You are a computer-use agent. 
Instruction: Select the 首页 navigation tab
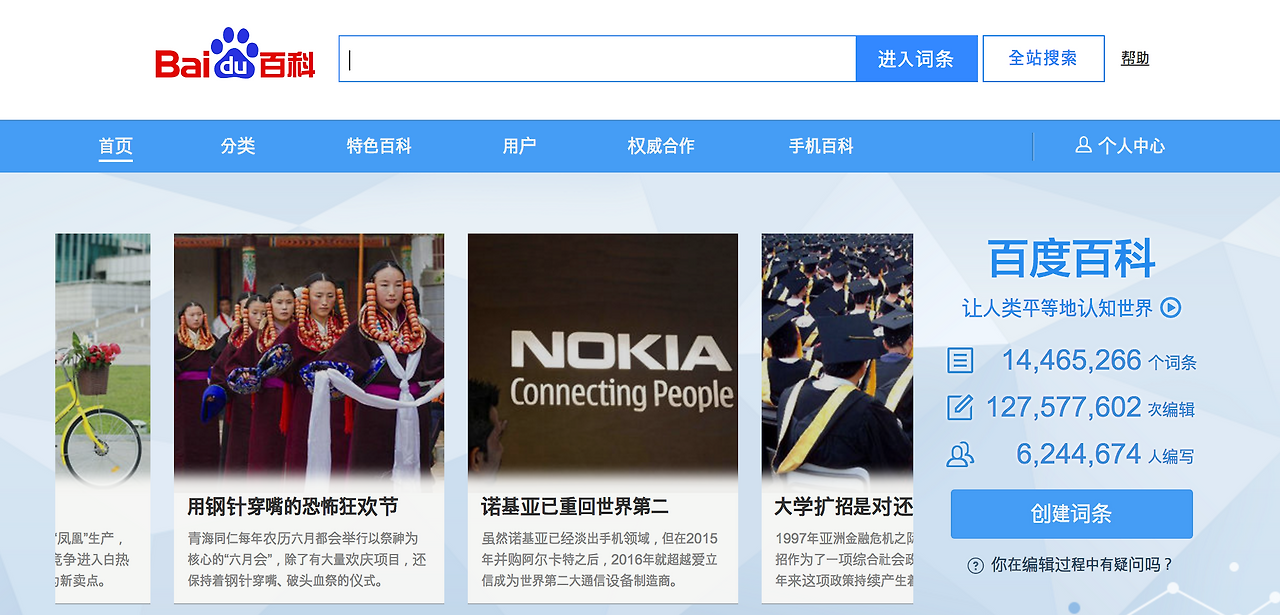(116, 146)
